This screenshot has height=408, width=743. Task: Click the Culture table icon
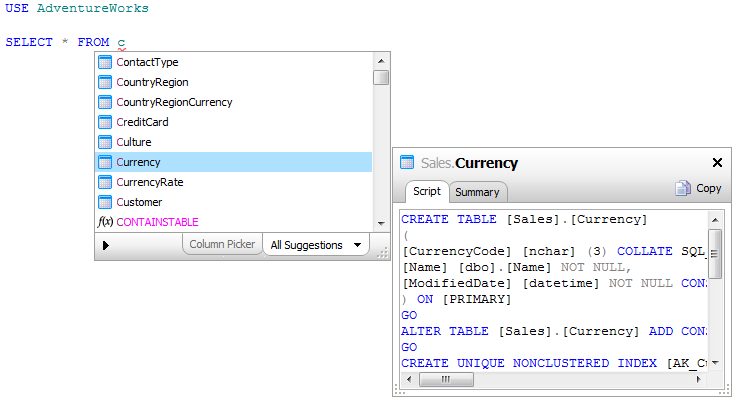105,142
